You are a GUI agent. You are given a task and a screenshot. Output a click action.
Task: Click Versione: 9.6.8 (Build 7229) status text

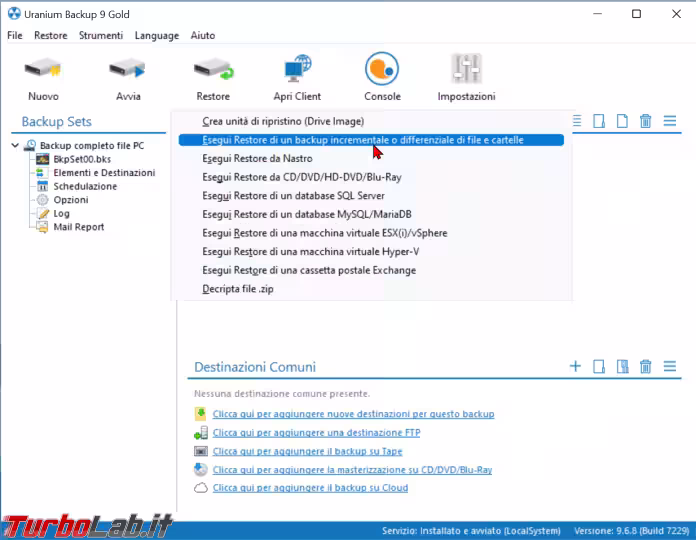click(632, 531)
